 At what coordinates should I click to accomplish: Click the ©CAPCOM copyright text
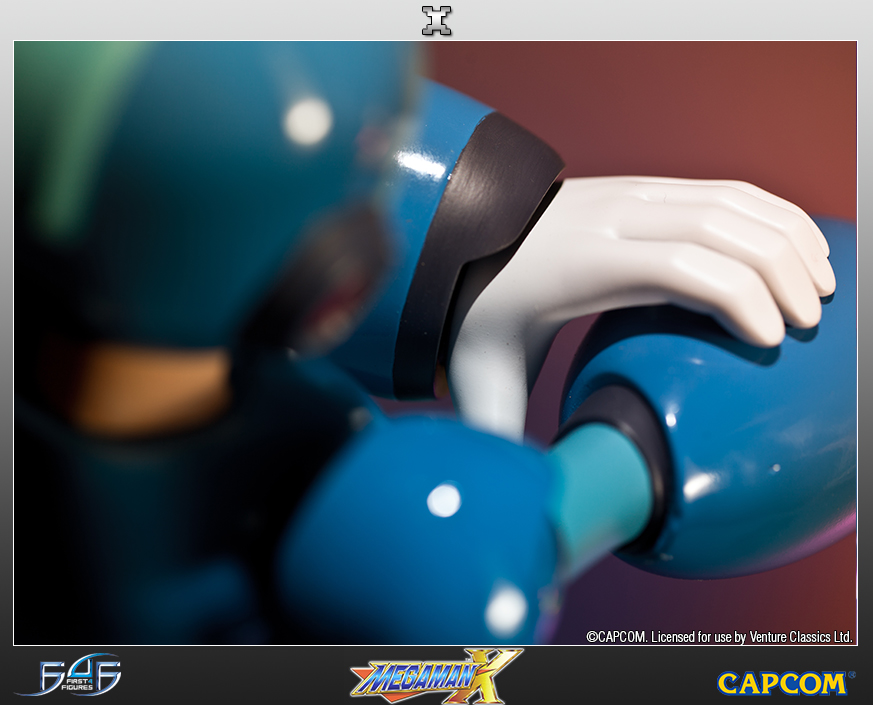[x=617, y=636]
